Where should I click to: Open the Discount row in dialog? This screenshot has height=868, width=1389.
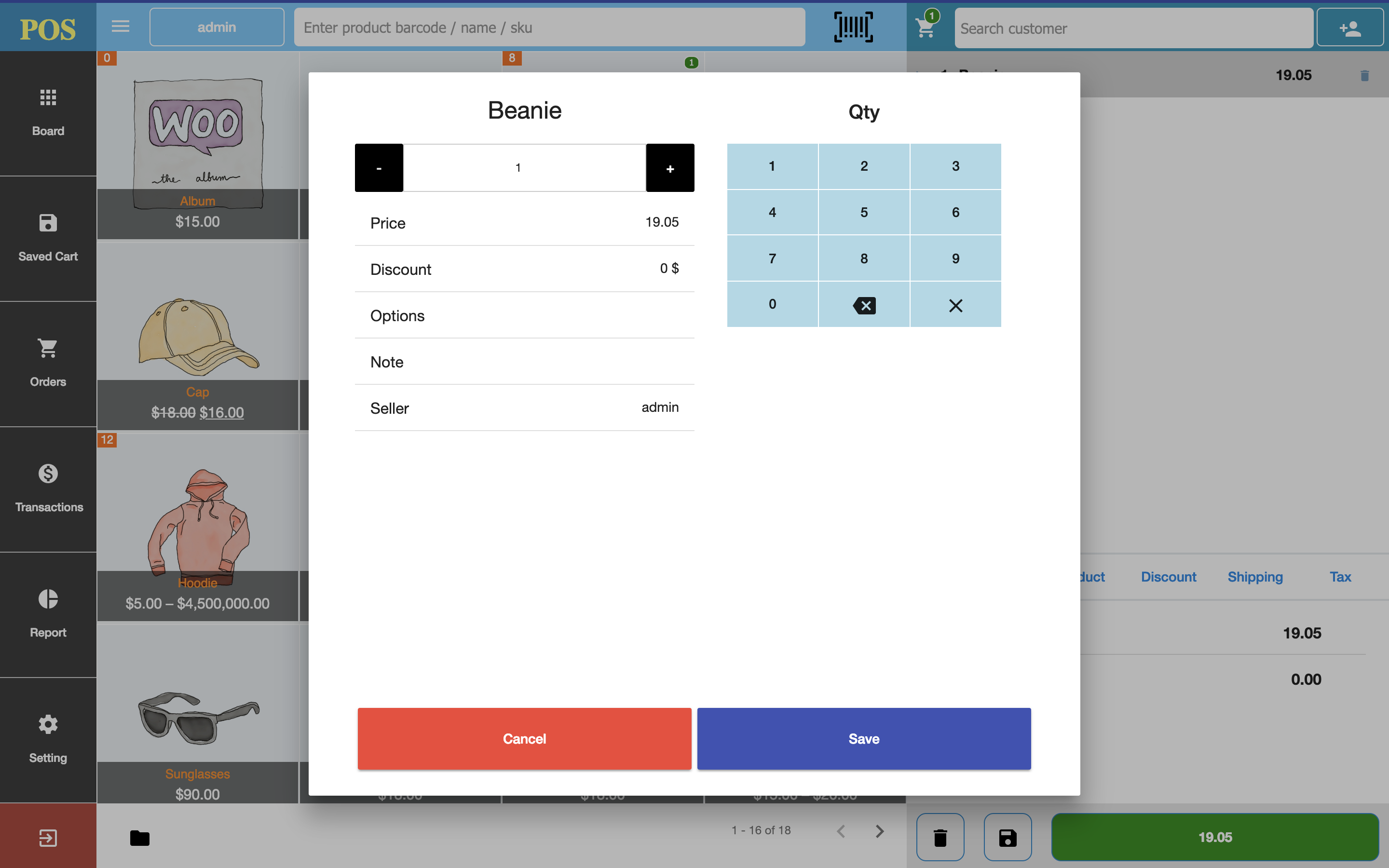(x=524, y=269)
